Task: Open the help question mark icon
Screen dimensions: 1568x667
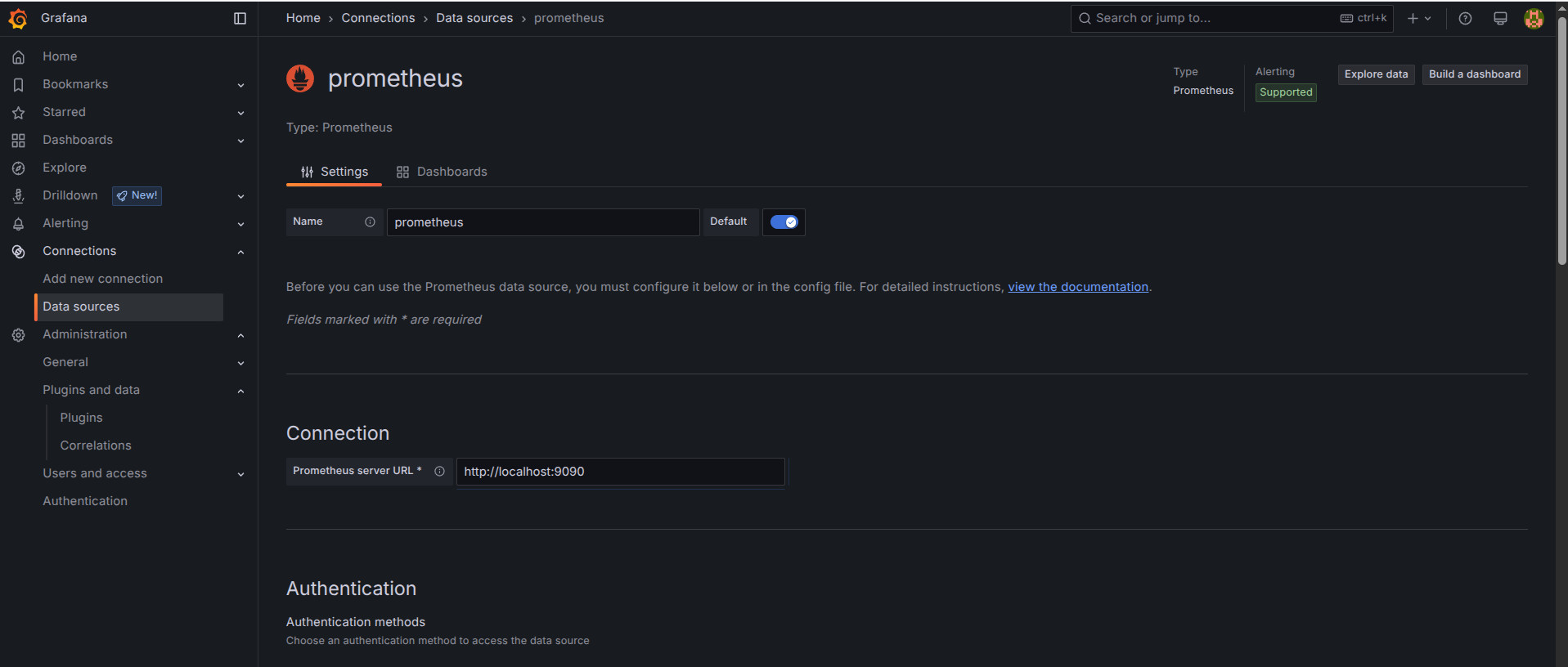Action: [1465, 18]
